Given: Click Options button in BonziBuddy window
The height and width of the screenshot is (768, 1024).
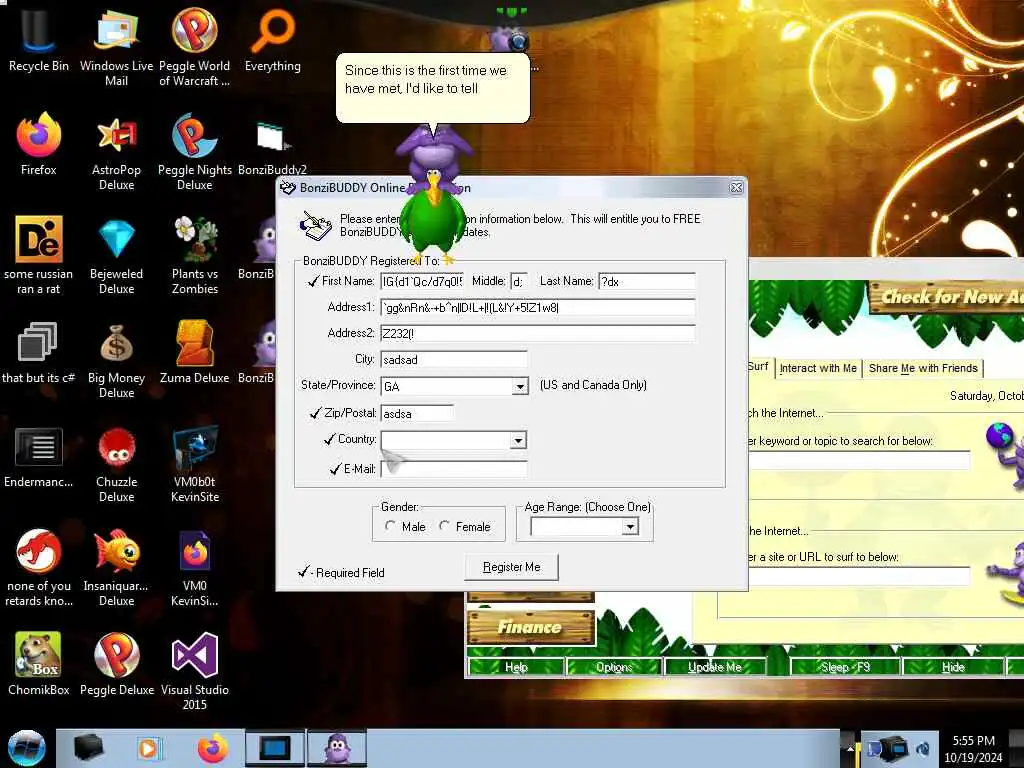Looking at the screenshot, I should (614, 667).
